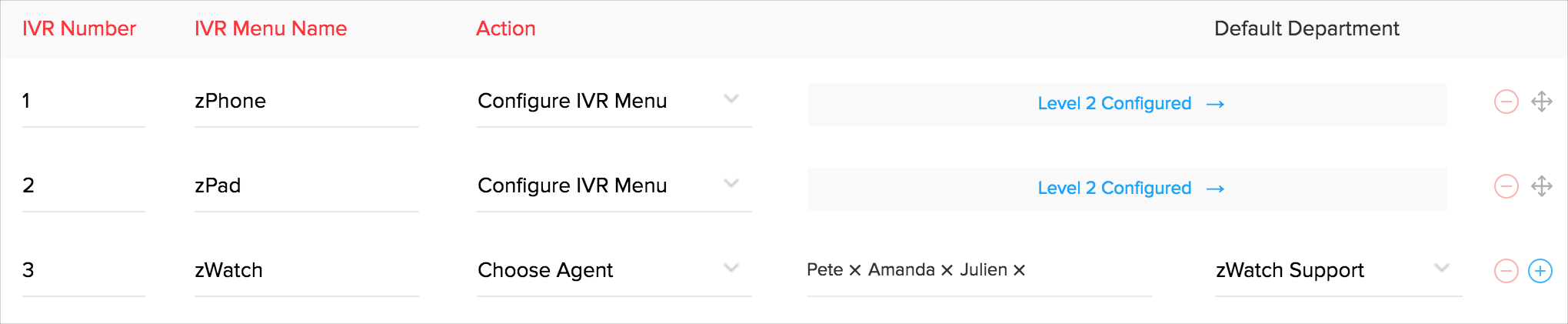Image resolution: width=1568 pixels, height=324 pixels.
Task: Click IVR number field containing 3
Action: point(83,271)
